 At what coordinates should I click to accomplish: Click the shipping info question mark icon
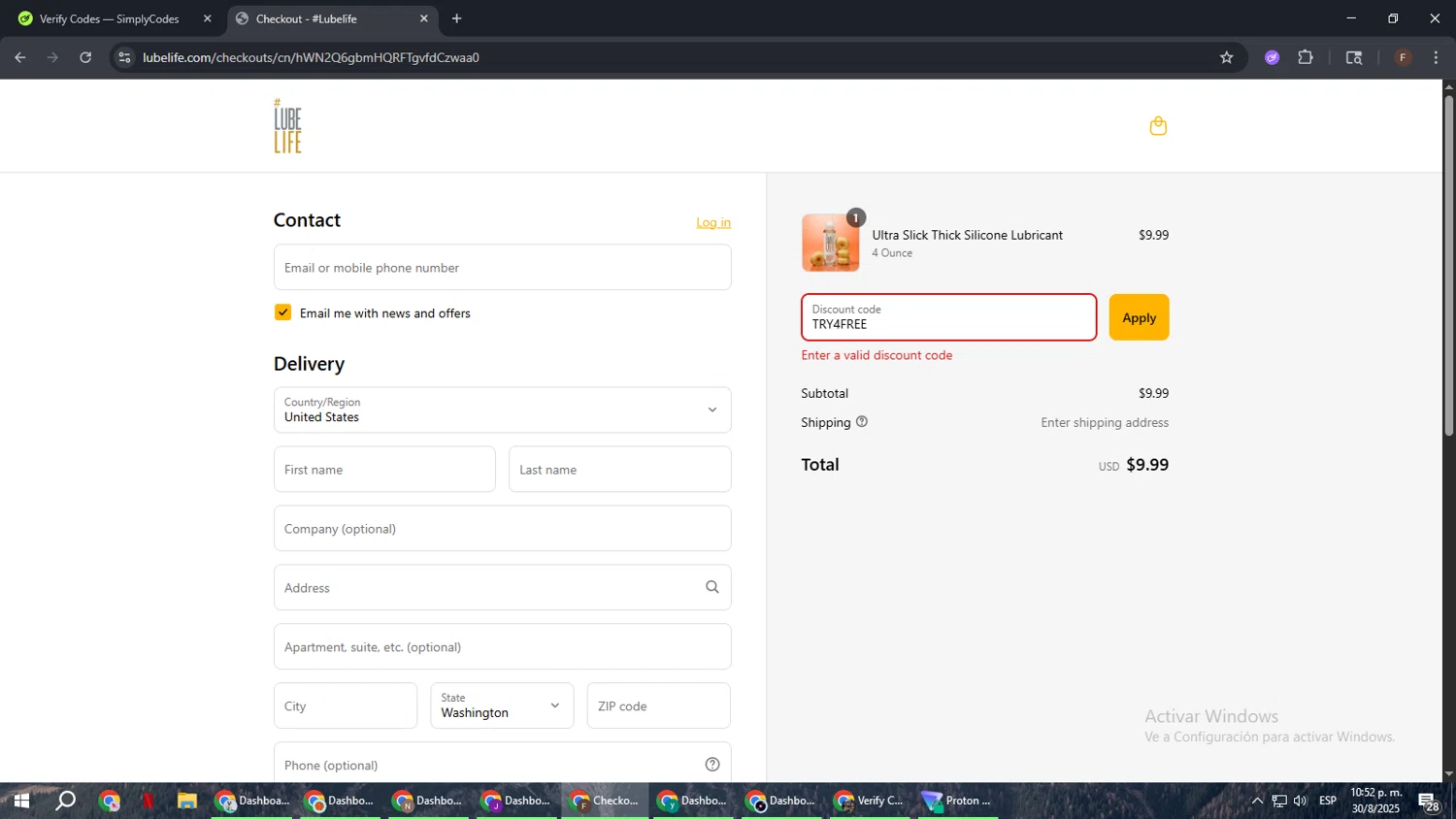pos(862,422)
